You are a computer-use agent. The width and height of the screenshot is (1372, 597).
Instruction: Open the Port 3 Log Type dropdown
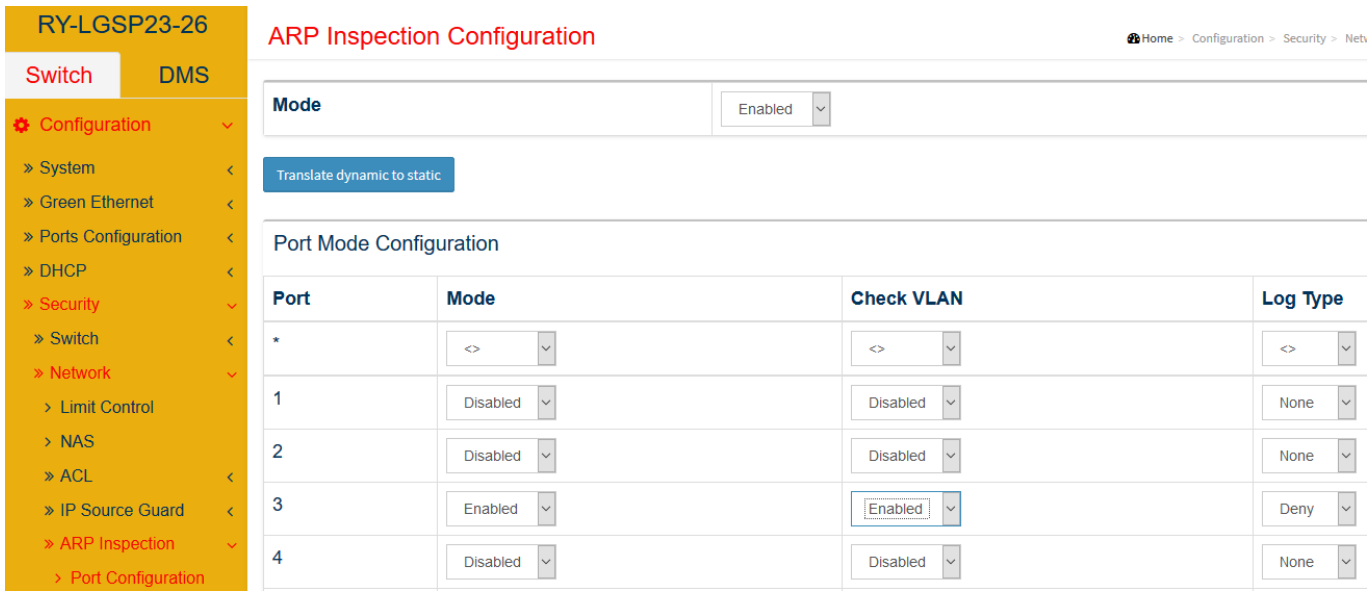pos(1309,508)
